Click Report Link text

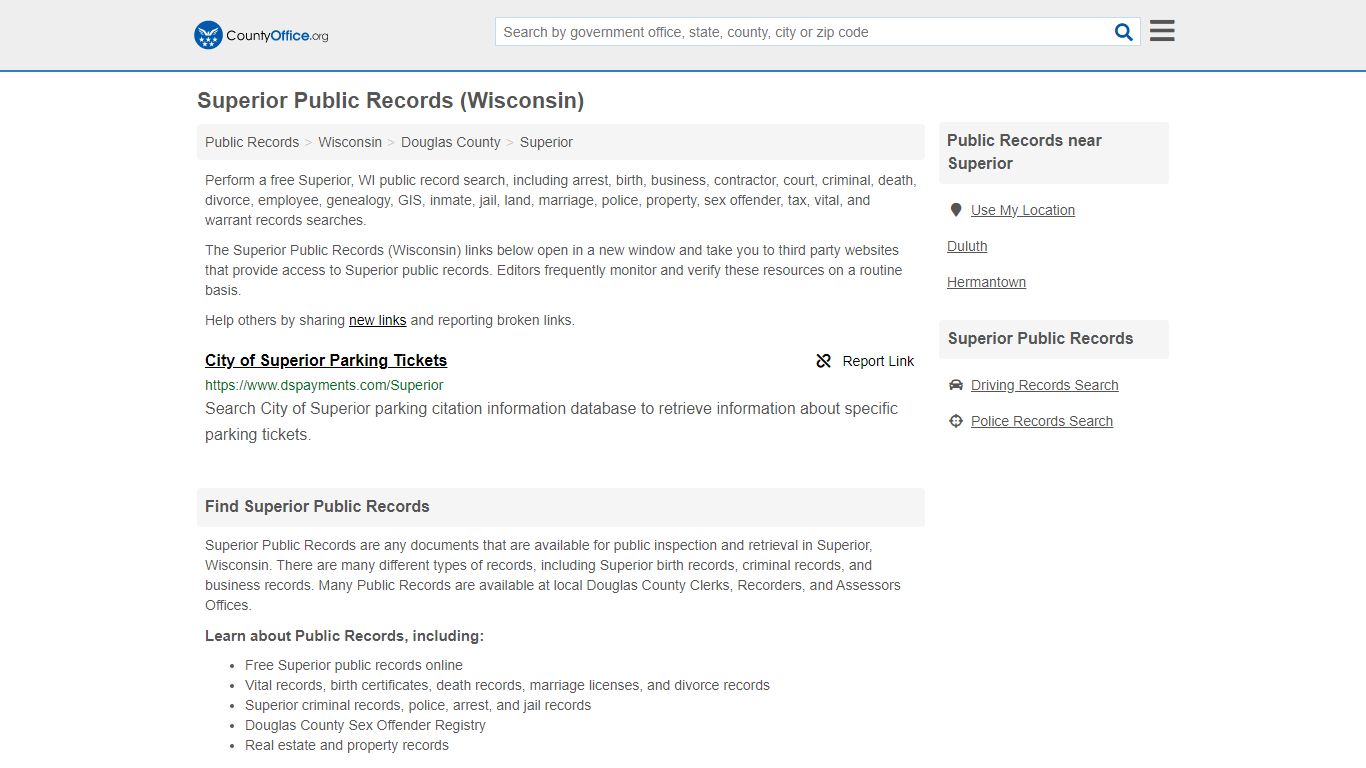(x=878, y=361)
